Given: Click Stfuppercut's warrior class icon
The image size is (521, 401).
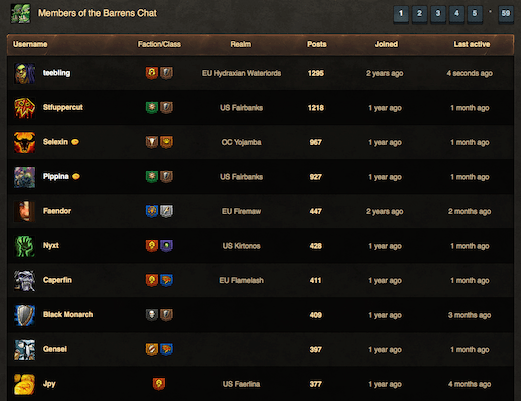Looking at the screenshot, I should coord(166,107).
